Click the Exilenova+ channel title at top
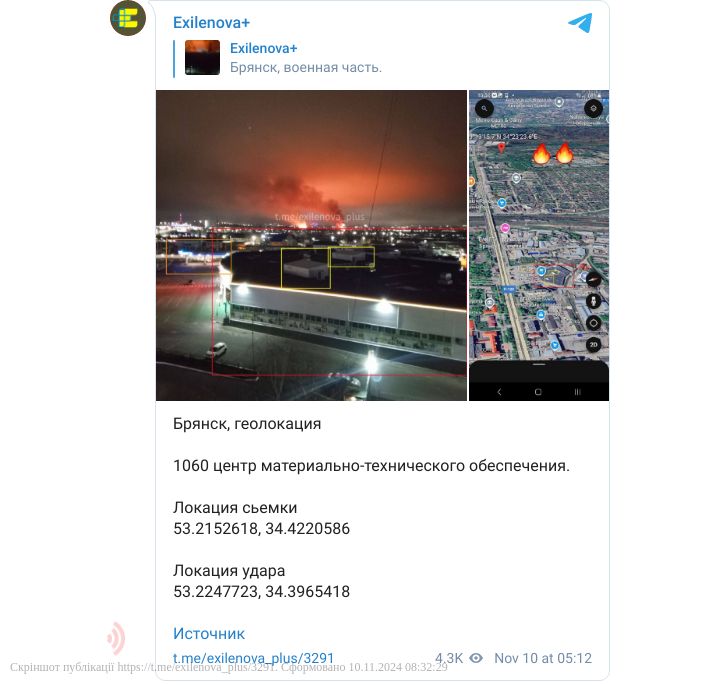The height and width of the screenshot is (685, 720). click(x=211, y=22)
